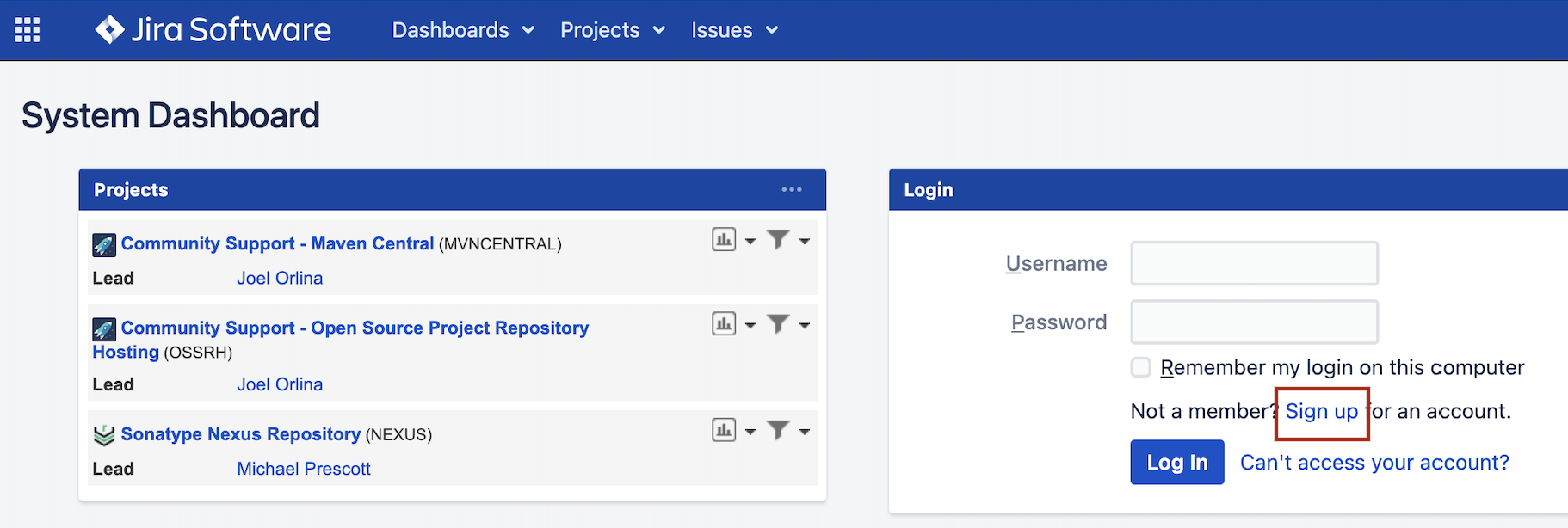Expand filters dropdown arrow for OSSRH

click(805, 326)
